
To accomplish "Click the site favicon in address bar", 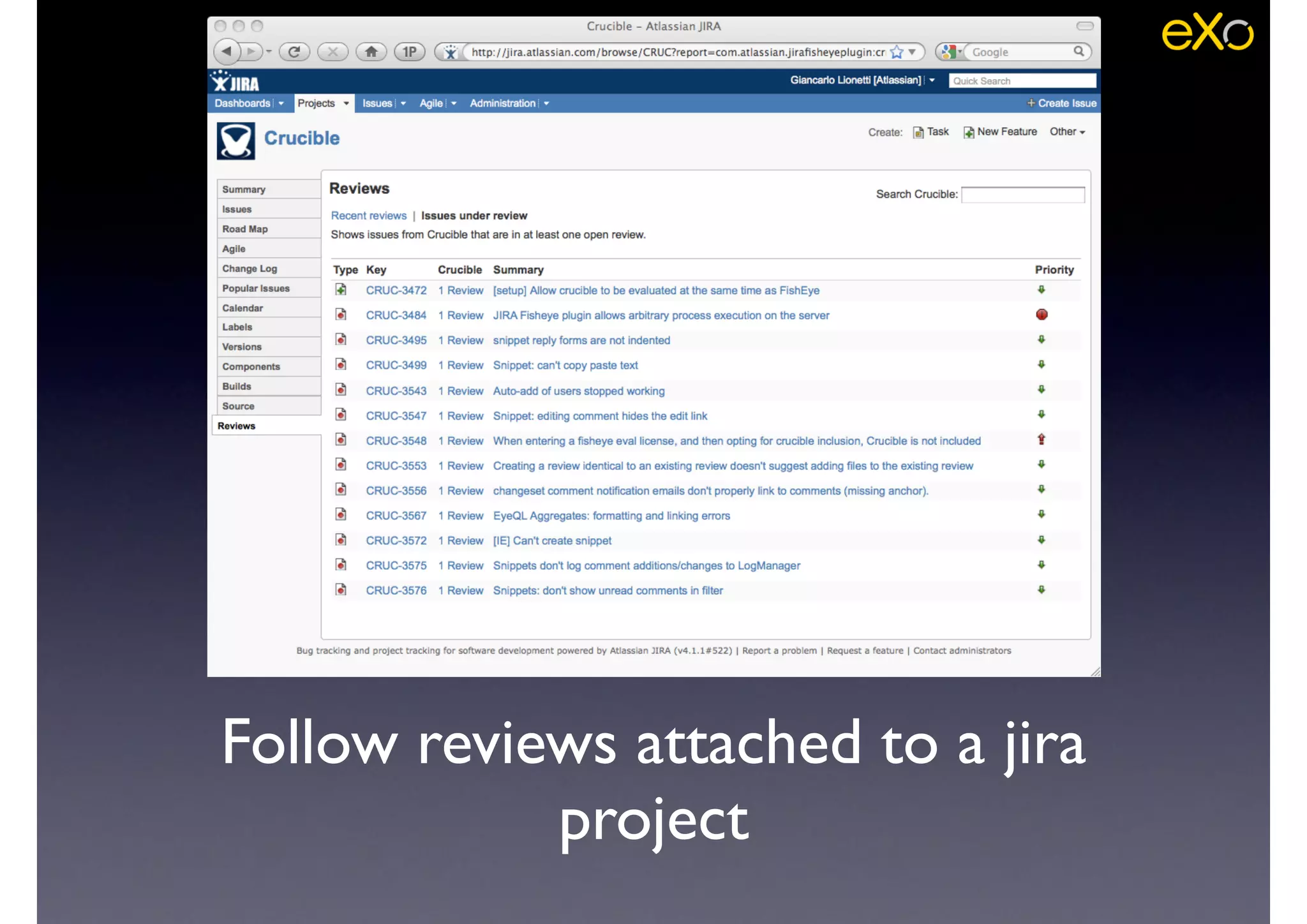I will (x=451, y=52).
